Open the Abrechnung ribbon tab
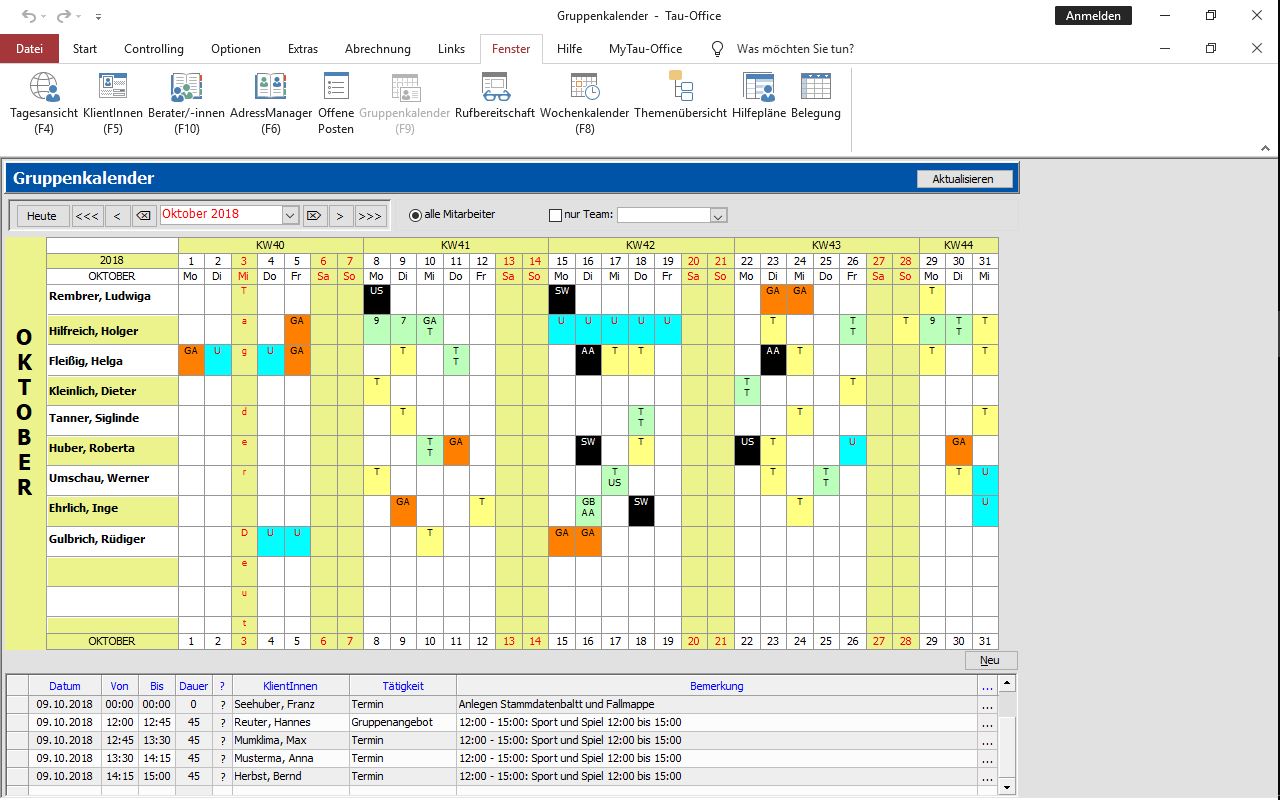 point(378,49)
